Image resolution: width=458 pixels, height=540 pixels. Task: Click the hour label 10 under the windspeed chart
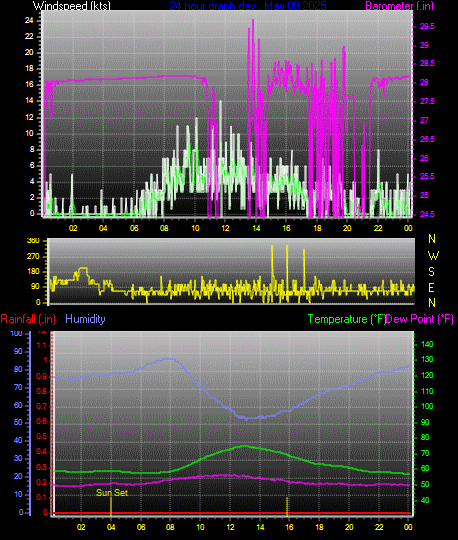tap(195, 228)
